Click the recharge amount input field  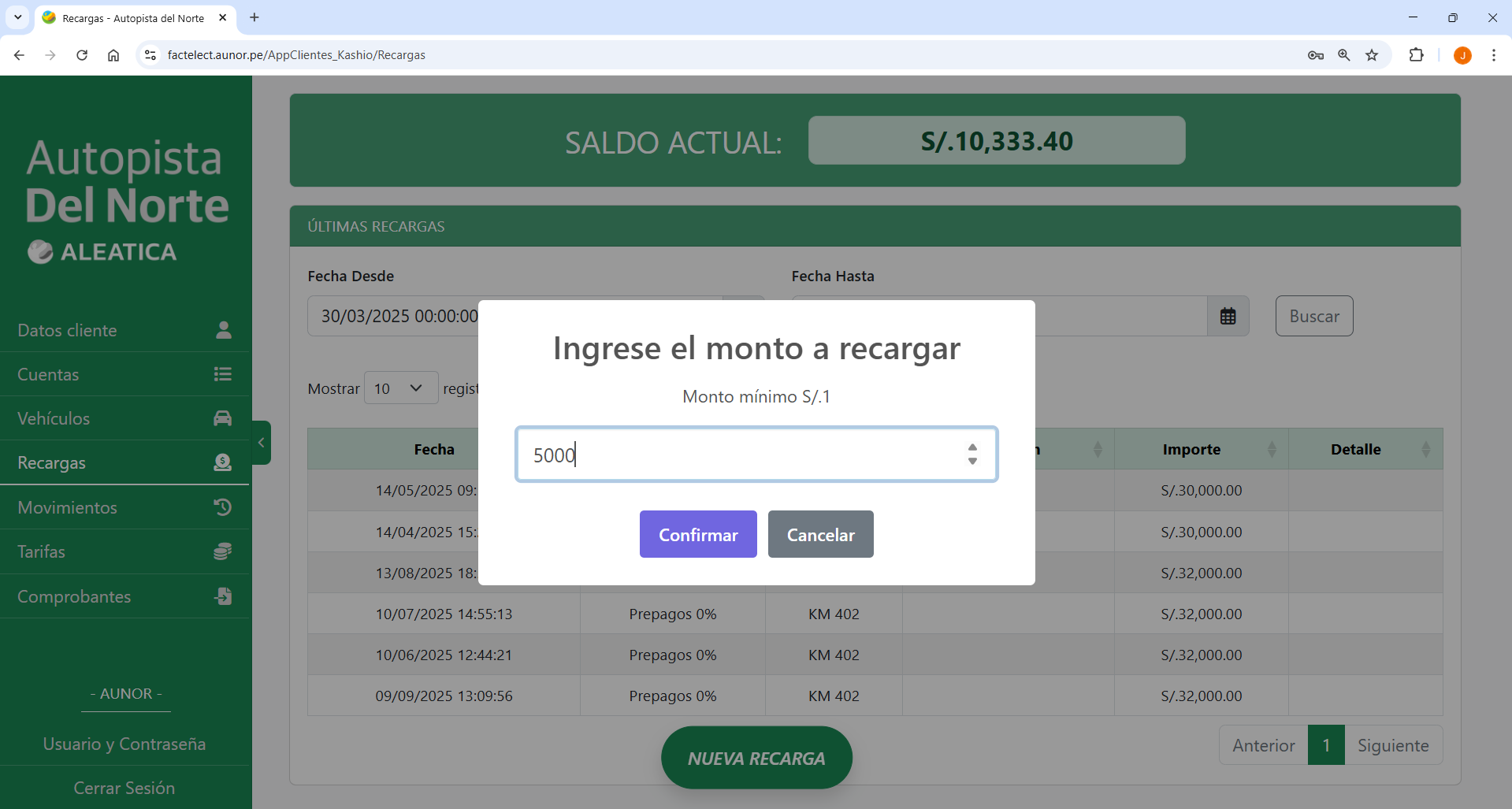pos(741,455)
